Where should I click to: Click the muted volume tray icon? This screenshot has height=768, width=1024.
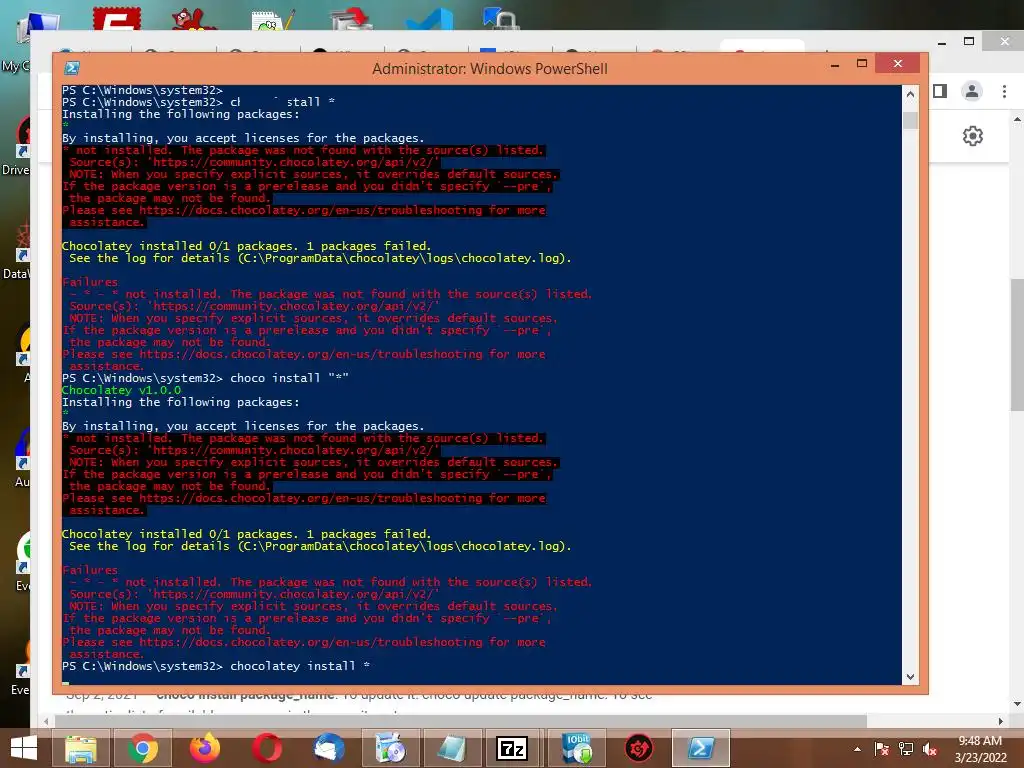[930, 749]
